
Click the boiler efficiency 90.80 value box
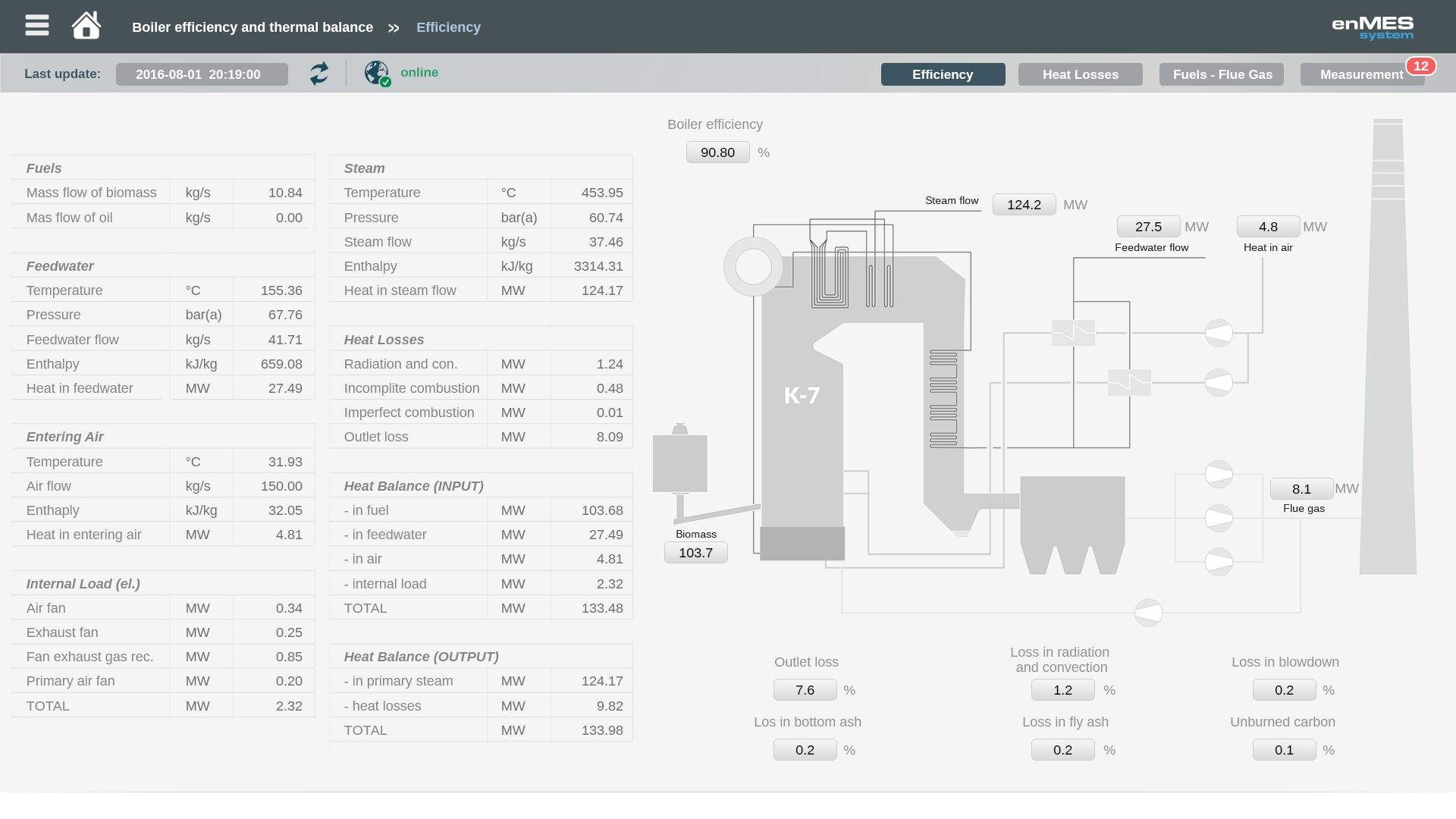click(717, 152)
